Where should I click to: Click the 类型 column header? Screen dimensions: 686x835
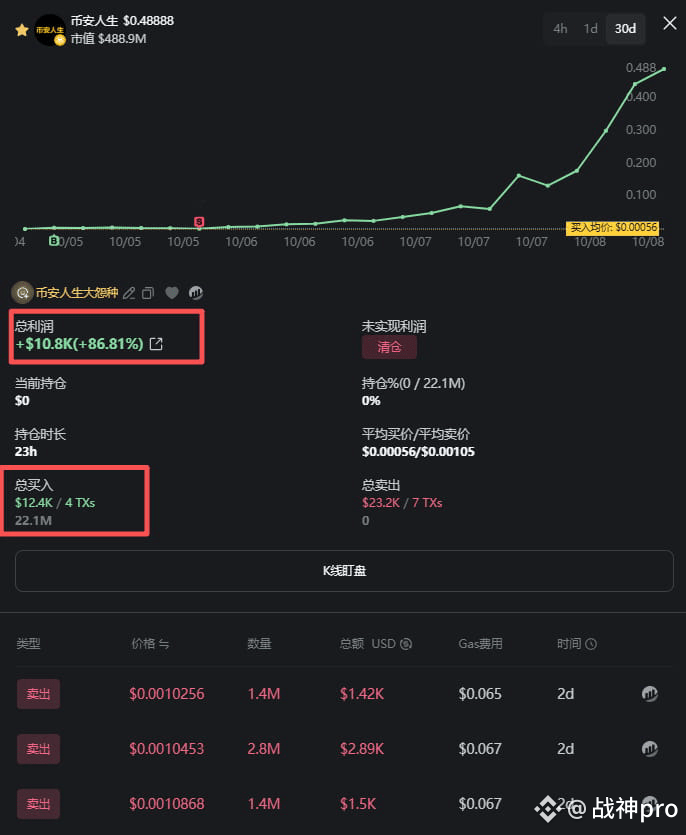coord(28,644)
